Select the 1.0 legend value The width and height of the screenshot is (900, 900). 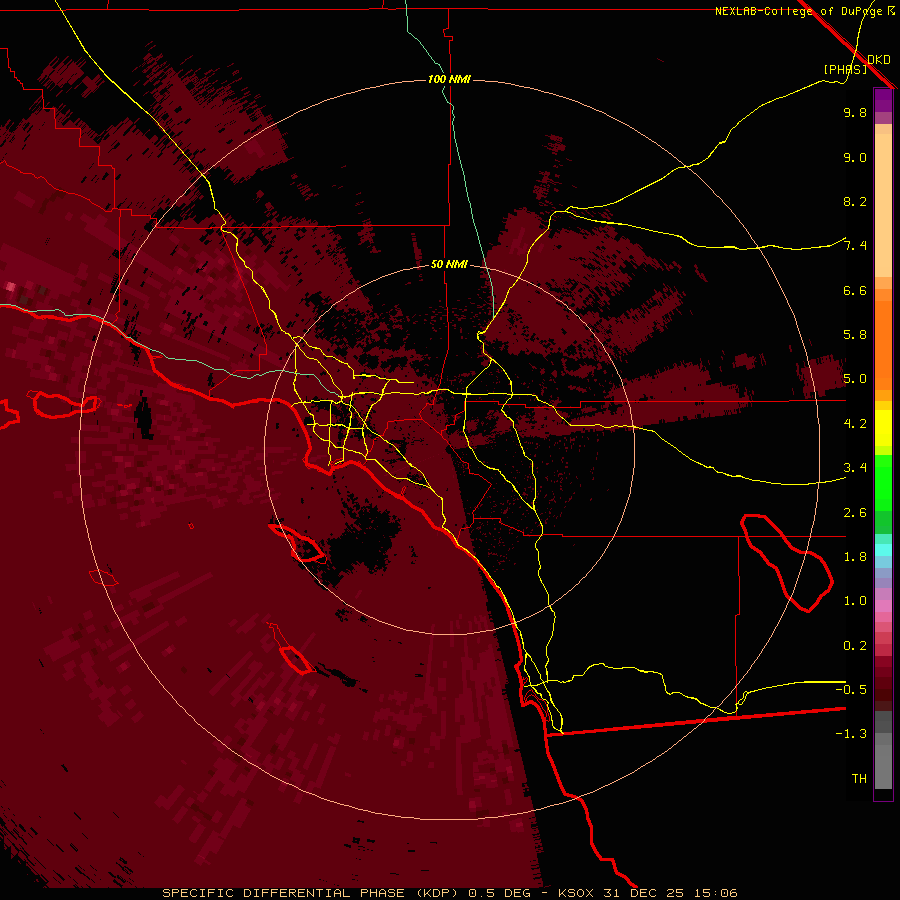(855, 601)
